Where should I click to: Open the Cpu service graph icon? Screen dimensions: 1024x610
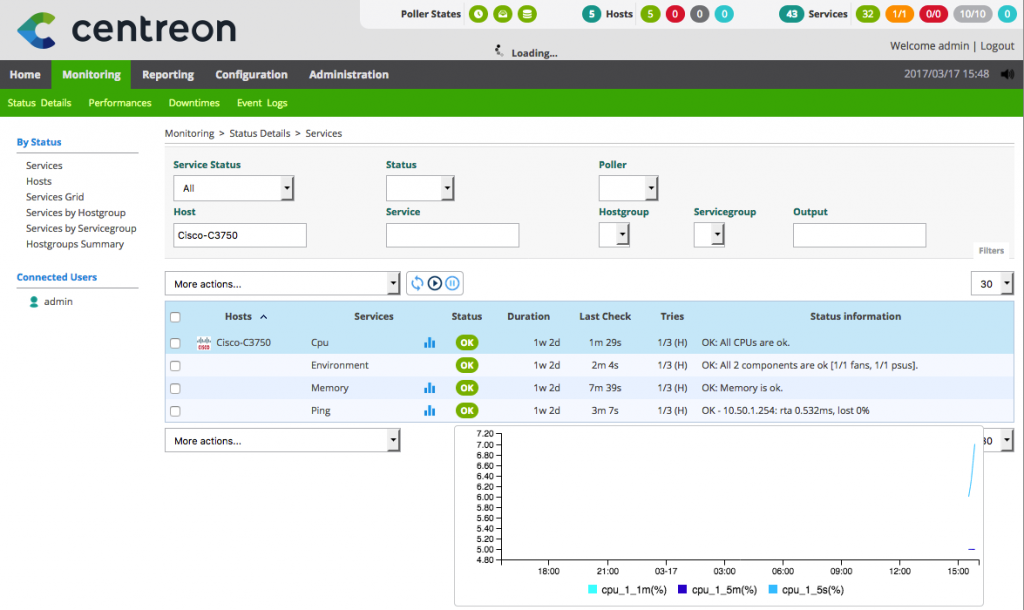click(429, 342)
